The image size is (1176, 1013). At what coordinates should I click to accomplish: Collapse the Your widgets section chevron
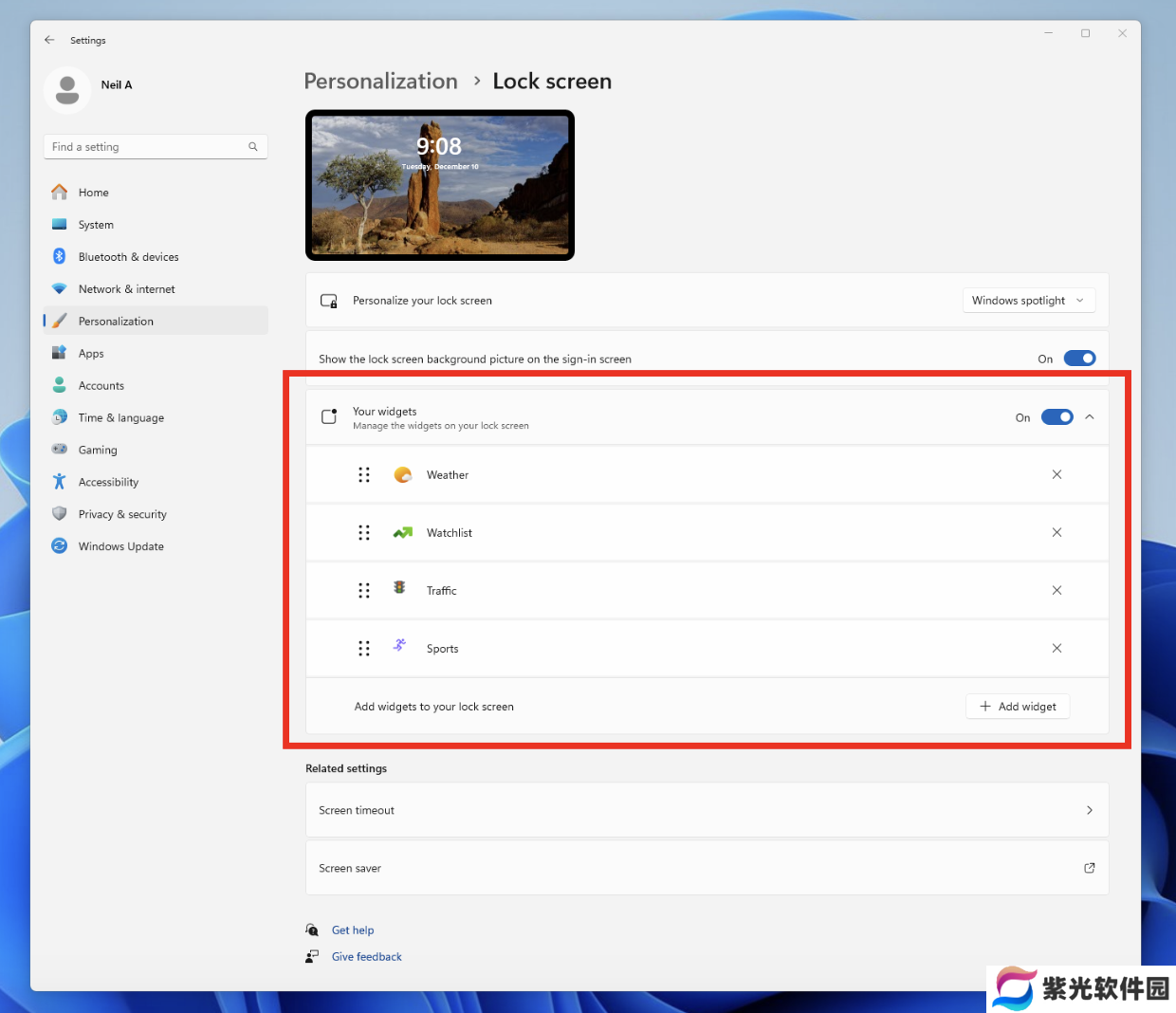pyautogui.click(x=1090, y=417)
